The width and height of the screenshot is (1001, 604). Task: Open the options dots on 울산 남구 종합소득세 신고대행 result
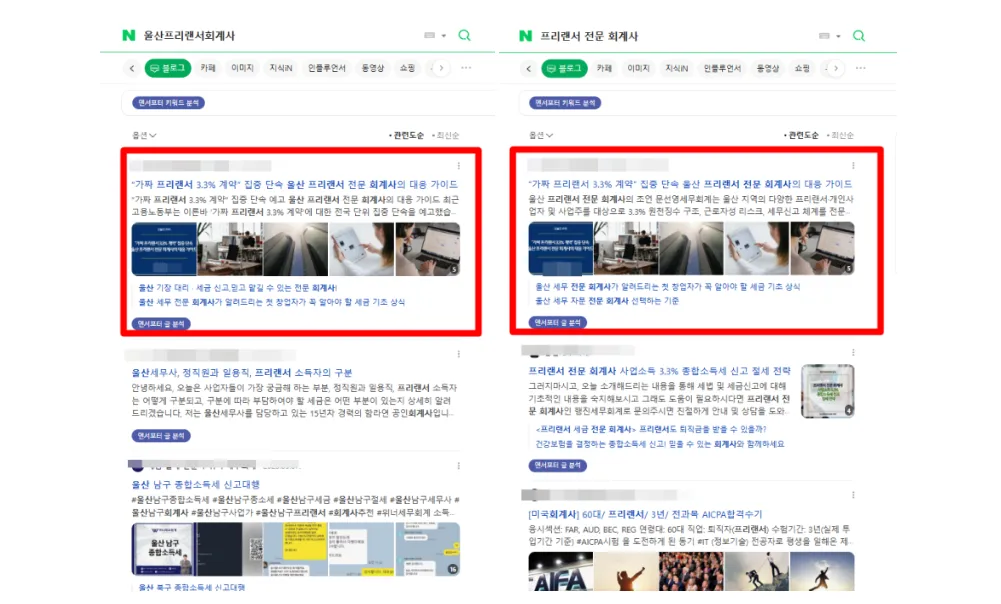point(458,466)
